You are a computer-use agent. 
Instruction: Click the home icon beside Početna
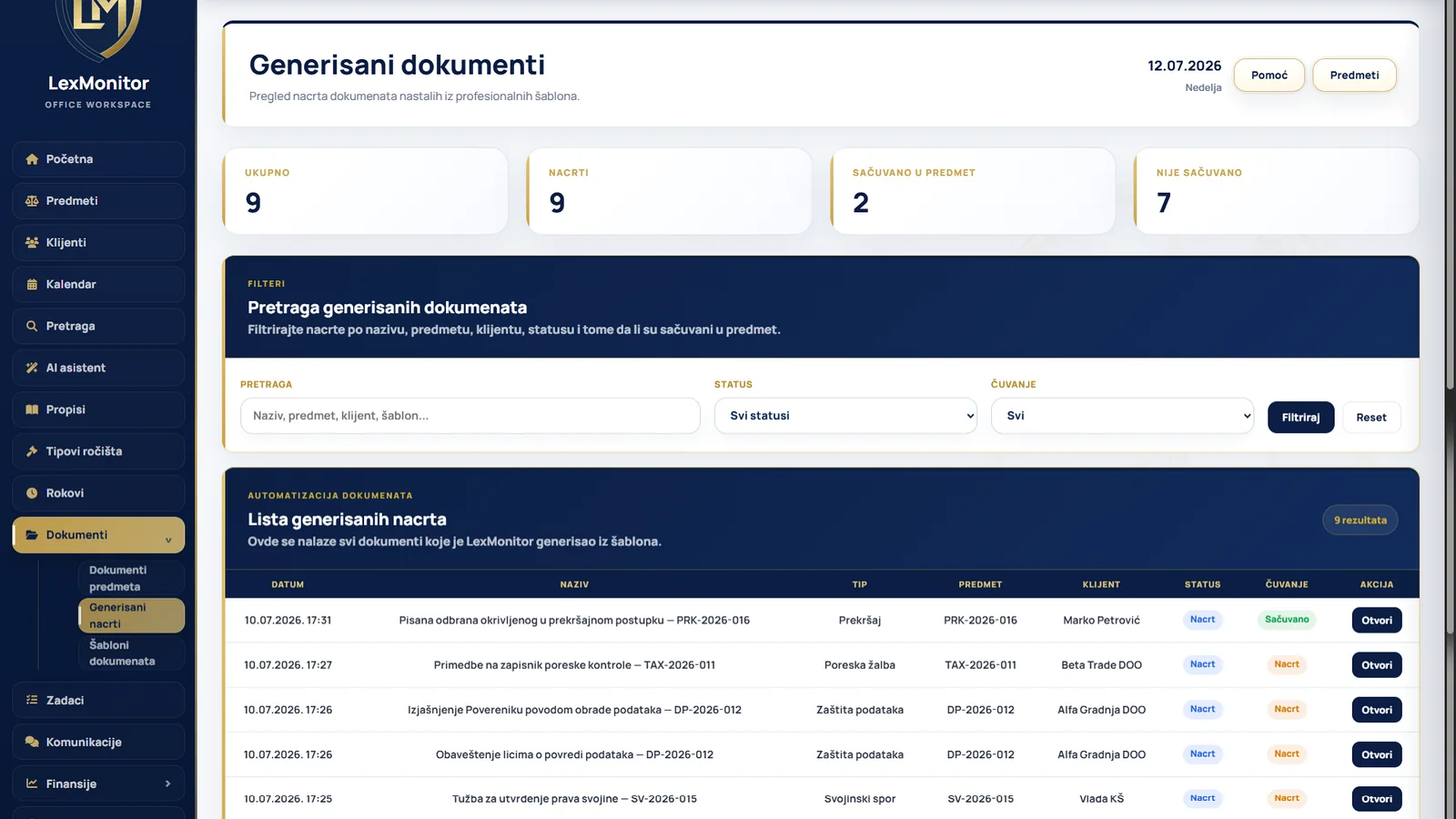[32, 159]
